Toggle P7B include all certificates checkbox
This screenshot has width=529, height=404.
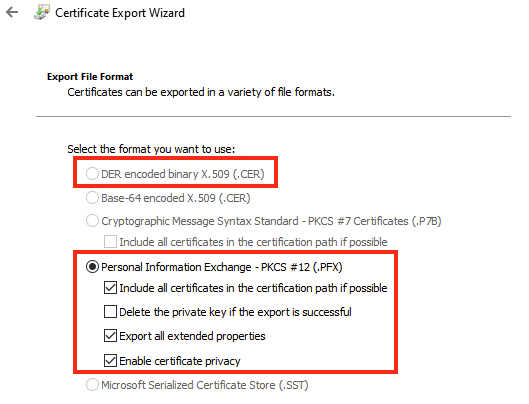110,242
